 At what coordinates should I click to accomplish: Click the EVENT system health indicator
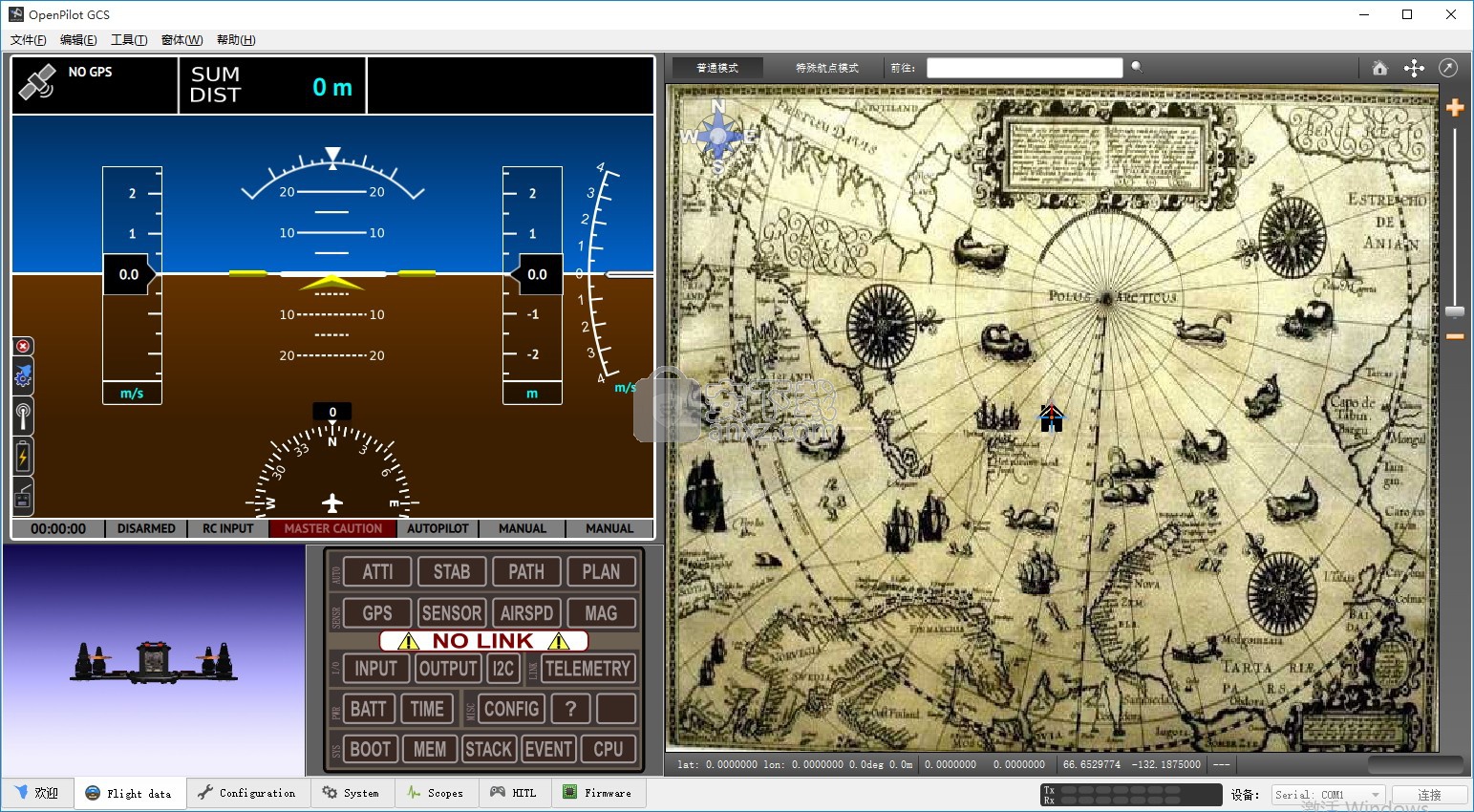pyautogui.click(x=549, y=749)
